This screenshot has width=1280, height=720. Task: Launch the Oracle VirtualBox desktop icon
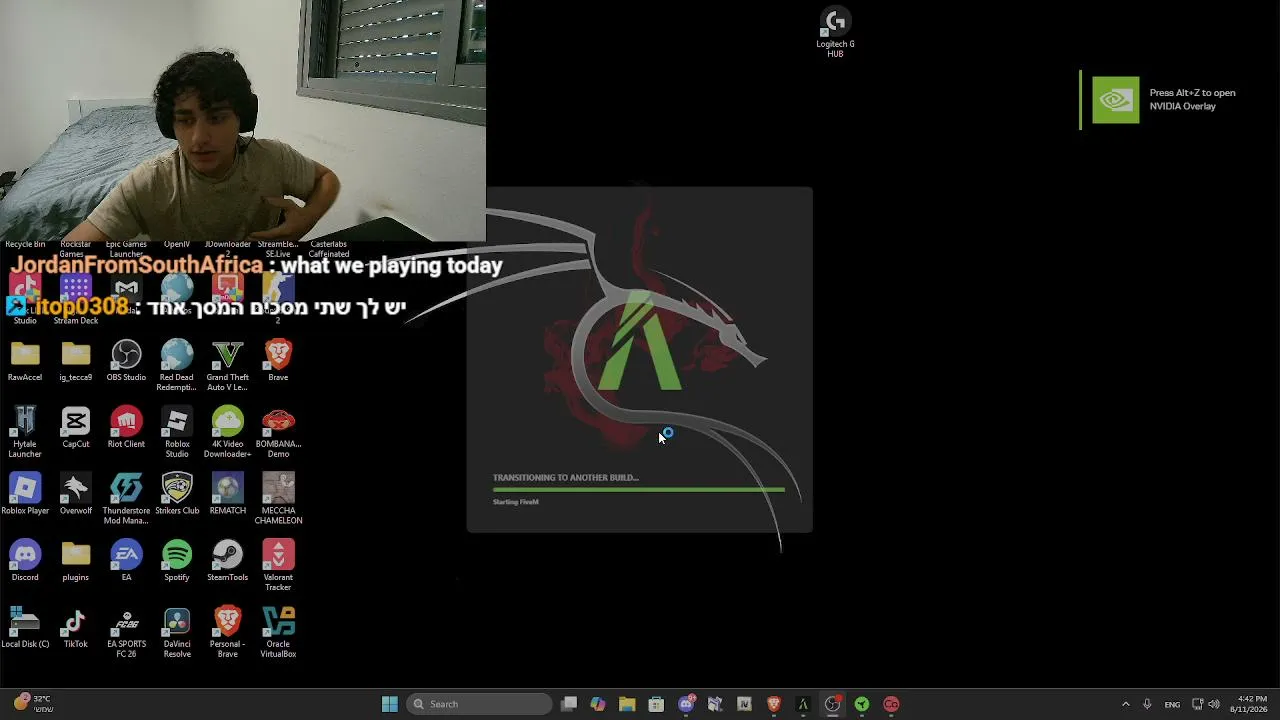(x=278, y=633)
